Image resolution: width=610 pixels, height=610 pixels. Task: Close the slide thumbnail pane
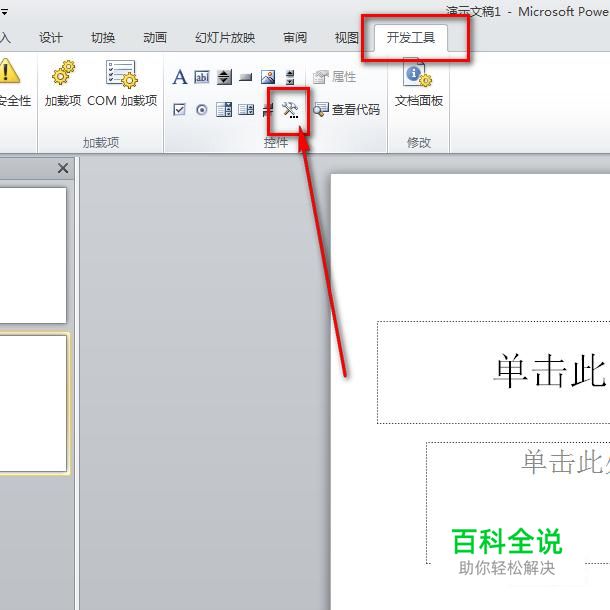63,168
